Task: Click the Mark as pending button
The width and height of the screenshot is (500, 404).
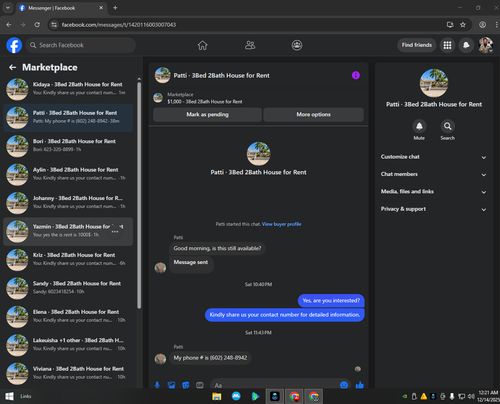Action: point(207,114)
